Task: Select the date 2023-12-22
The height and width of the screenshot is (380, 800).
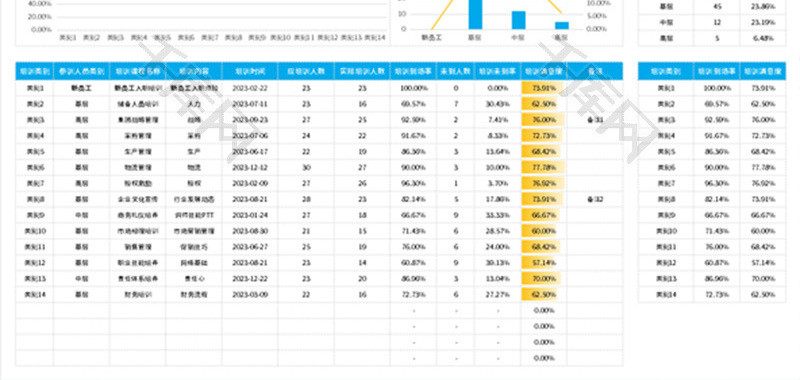Action: (x=249, y=278)
